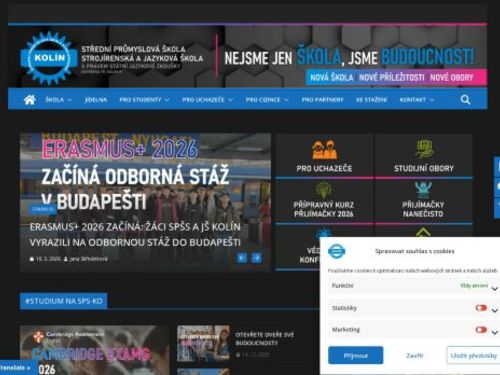Click the slide category tag label

(43, 209)
